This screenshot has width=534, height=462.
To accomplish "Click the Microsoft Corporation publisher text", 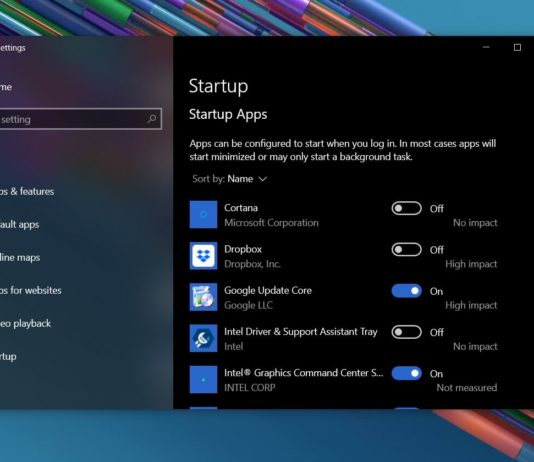I will click(x=271, y=223).
